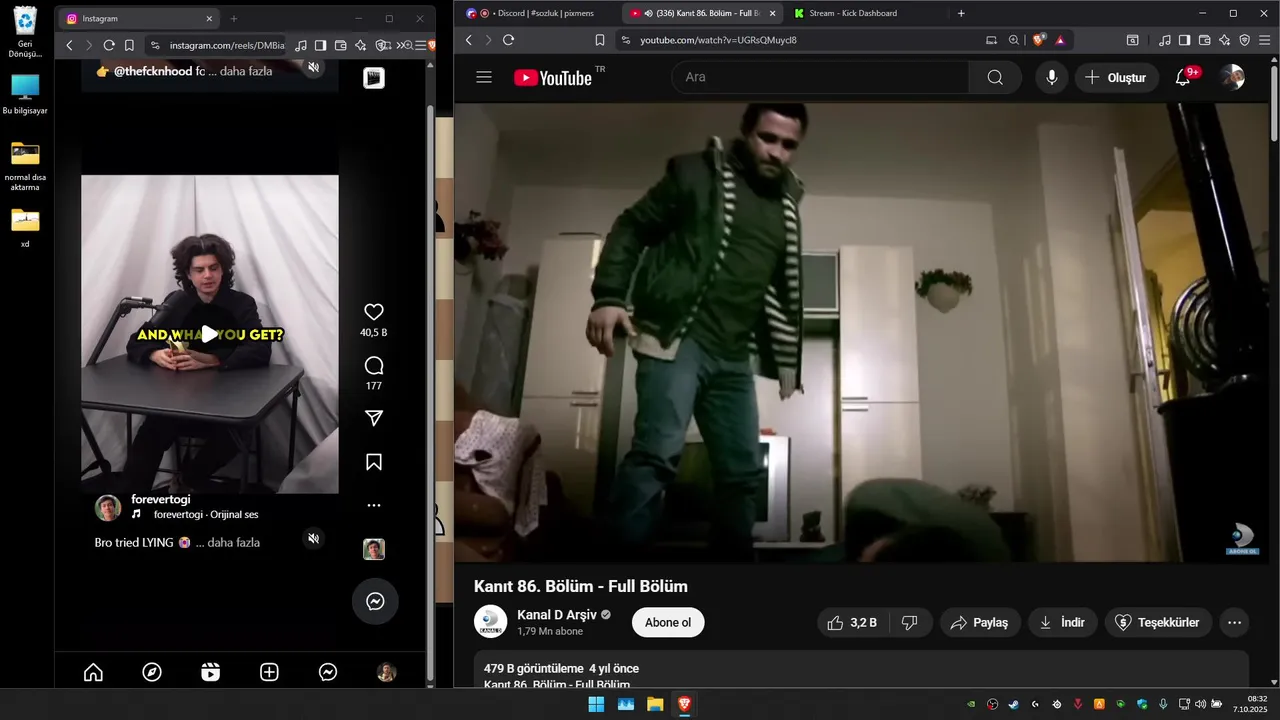The width and height of the screenshot is (1280, 720).
Task: Open more actions three-dots beside Teşekkürler
Action: (x=1234, y=622)
